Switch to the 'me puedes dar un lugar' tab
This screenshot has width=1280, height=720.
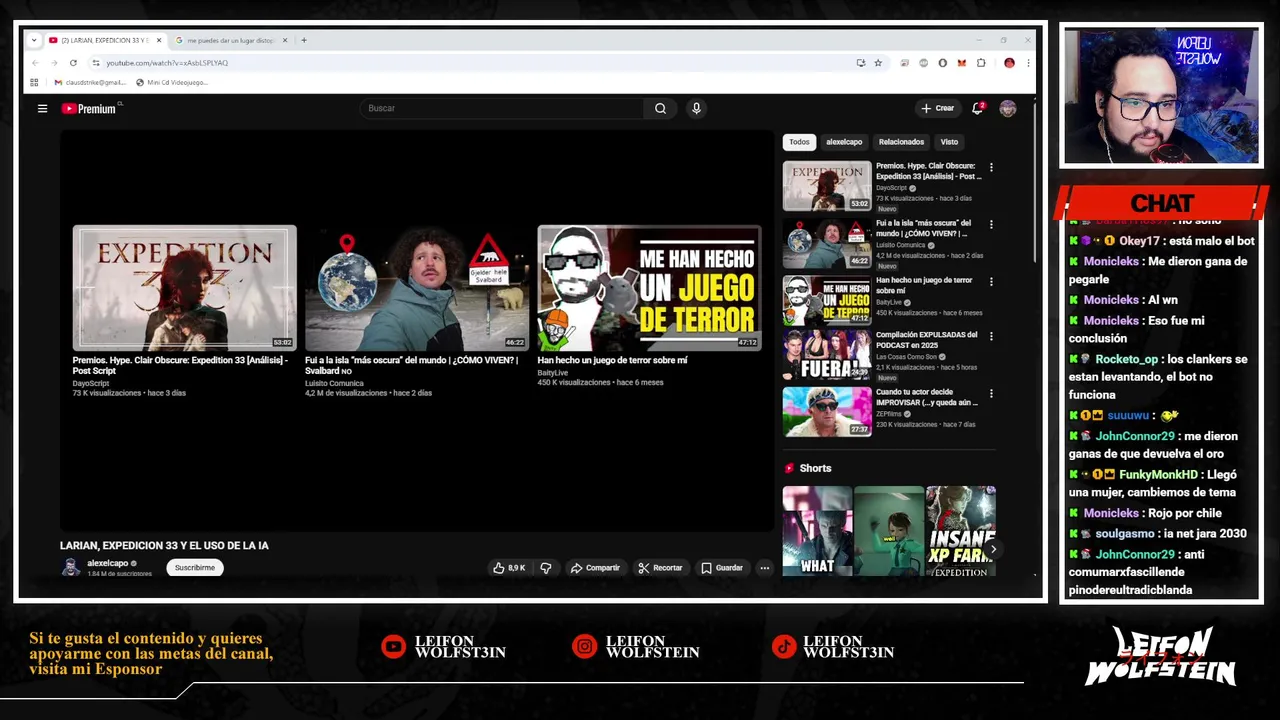click(x=230, y=40)
